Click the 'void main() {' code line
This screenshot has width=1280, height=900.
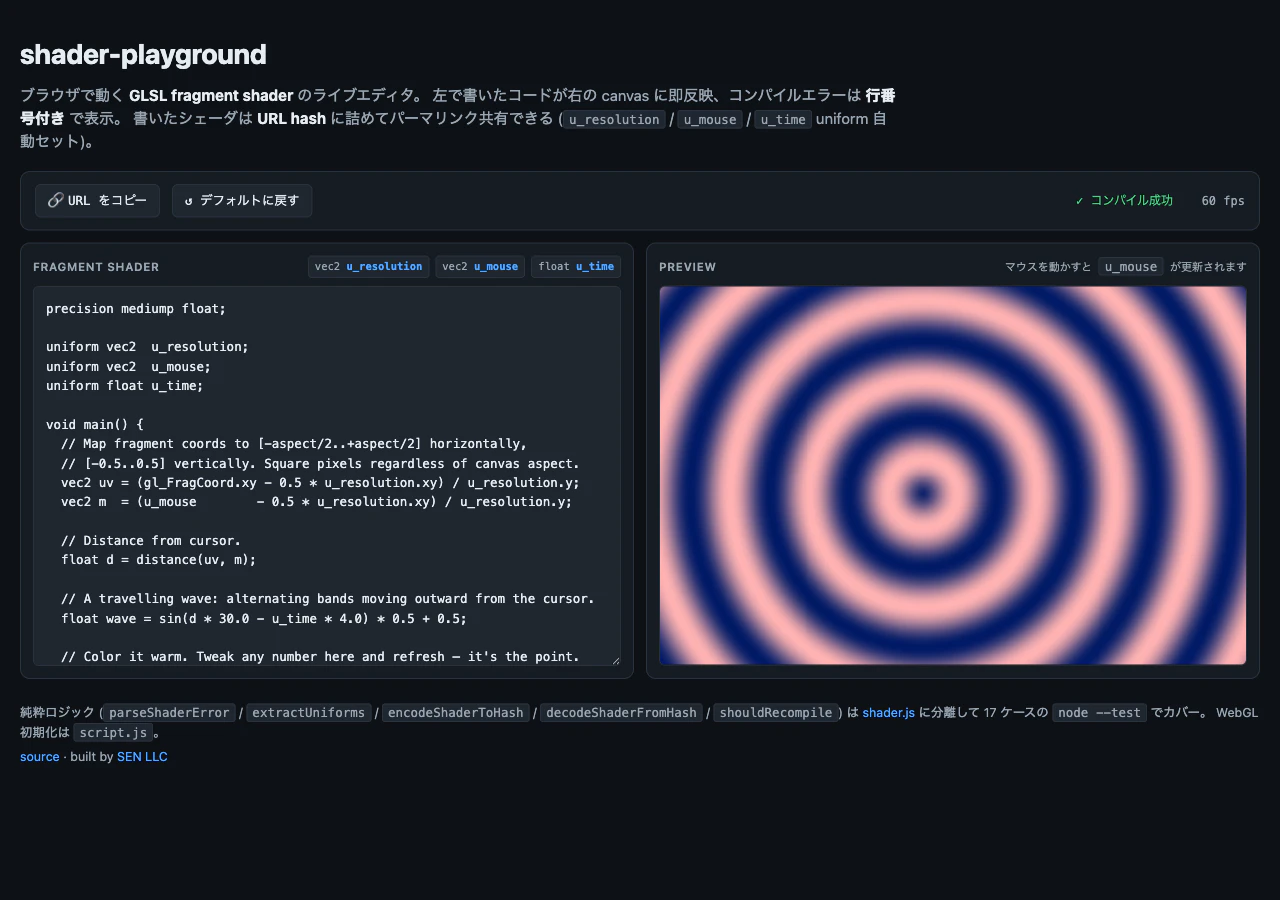95,425
